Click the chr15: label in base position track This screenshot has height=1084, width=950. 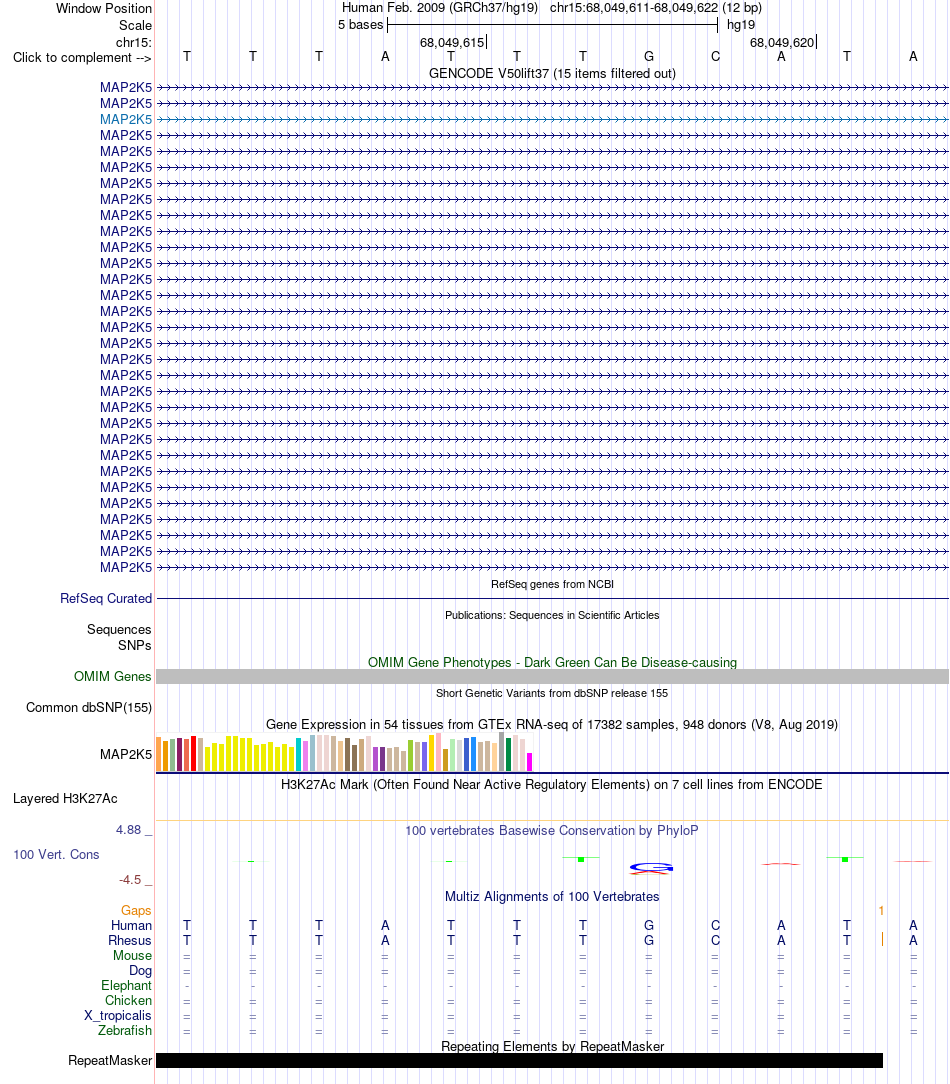pos(133,42)
